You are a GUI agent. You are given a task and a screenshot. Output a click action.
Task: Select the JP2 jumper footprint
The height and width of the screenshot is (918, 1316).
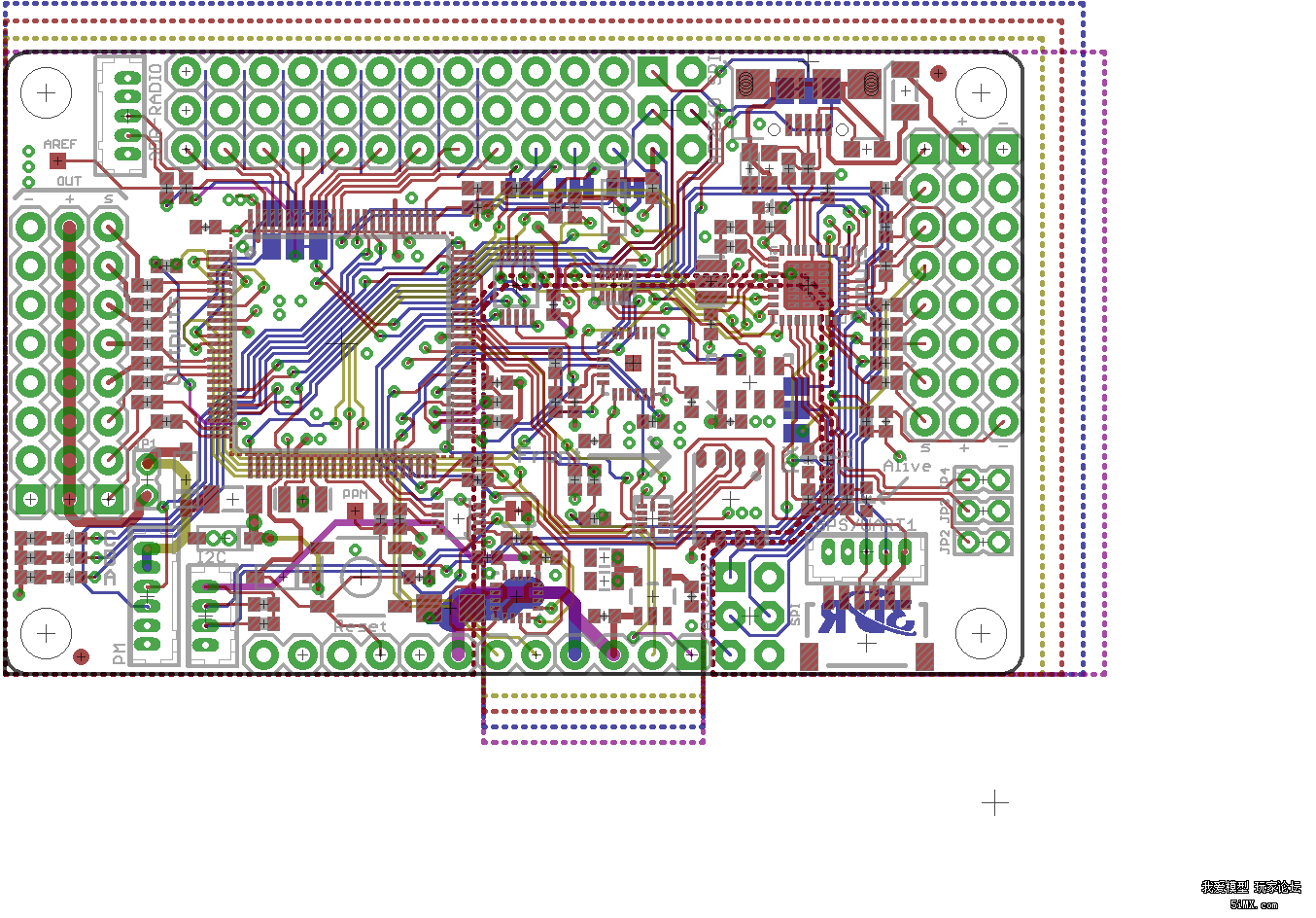pos(983,542)
